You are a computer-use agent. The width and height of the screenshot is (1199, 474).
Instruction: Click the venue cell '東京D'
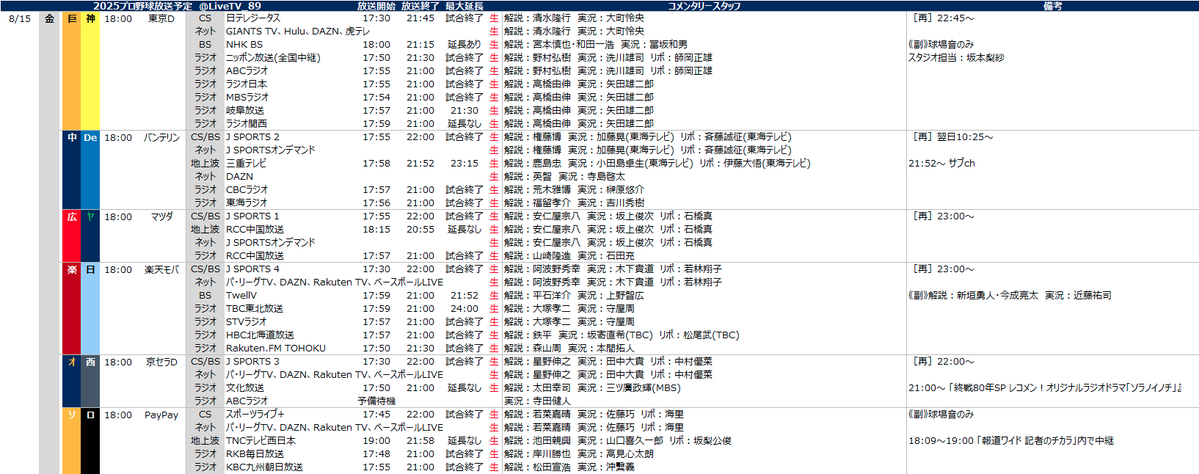pyautogui.click(x=161, y=18)
